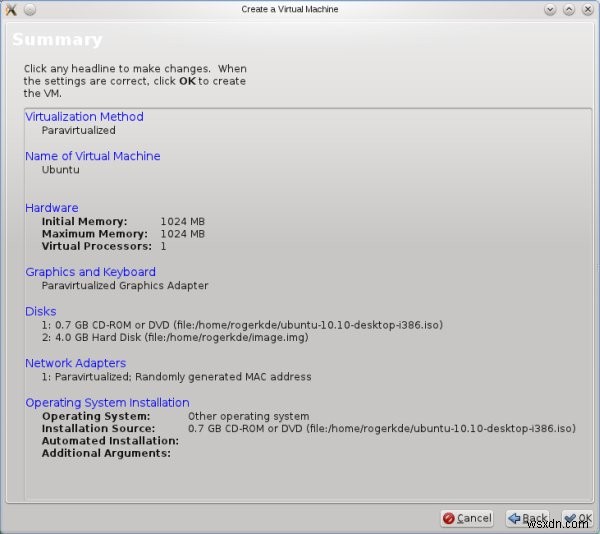Click the disk 1 CD-ROM or DVD entry

pos(242,325)
